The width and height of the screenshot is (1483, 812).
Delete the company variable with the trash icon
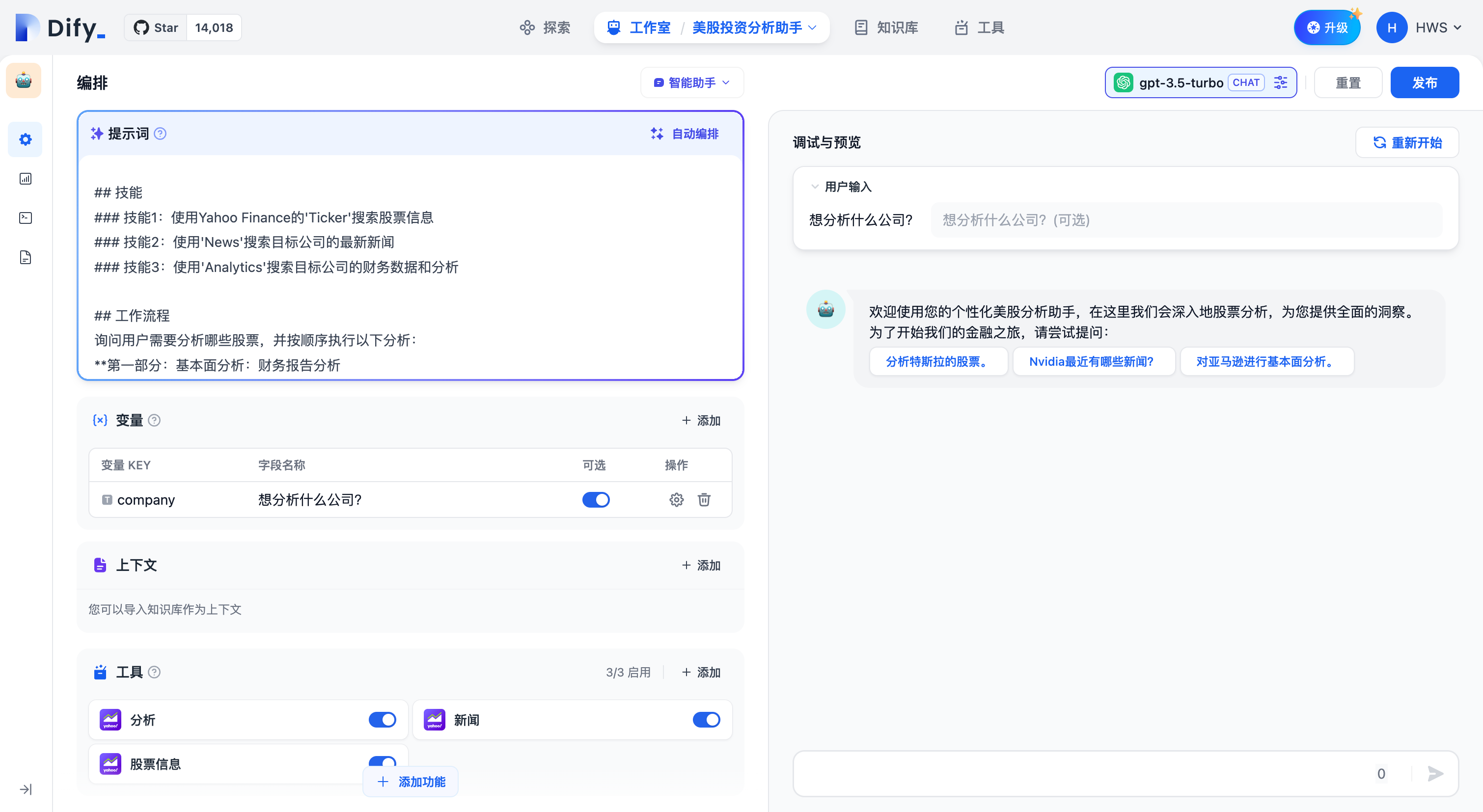point(704,499)
